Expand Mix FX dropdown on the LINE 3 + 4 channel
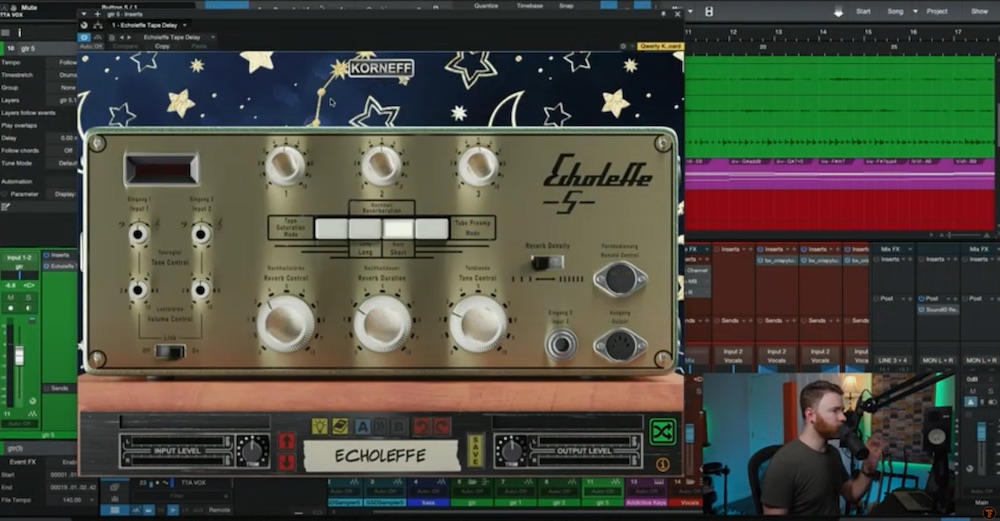The image size is (1000, 521). [x=909, y=249]
